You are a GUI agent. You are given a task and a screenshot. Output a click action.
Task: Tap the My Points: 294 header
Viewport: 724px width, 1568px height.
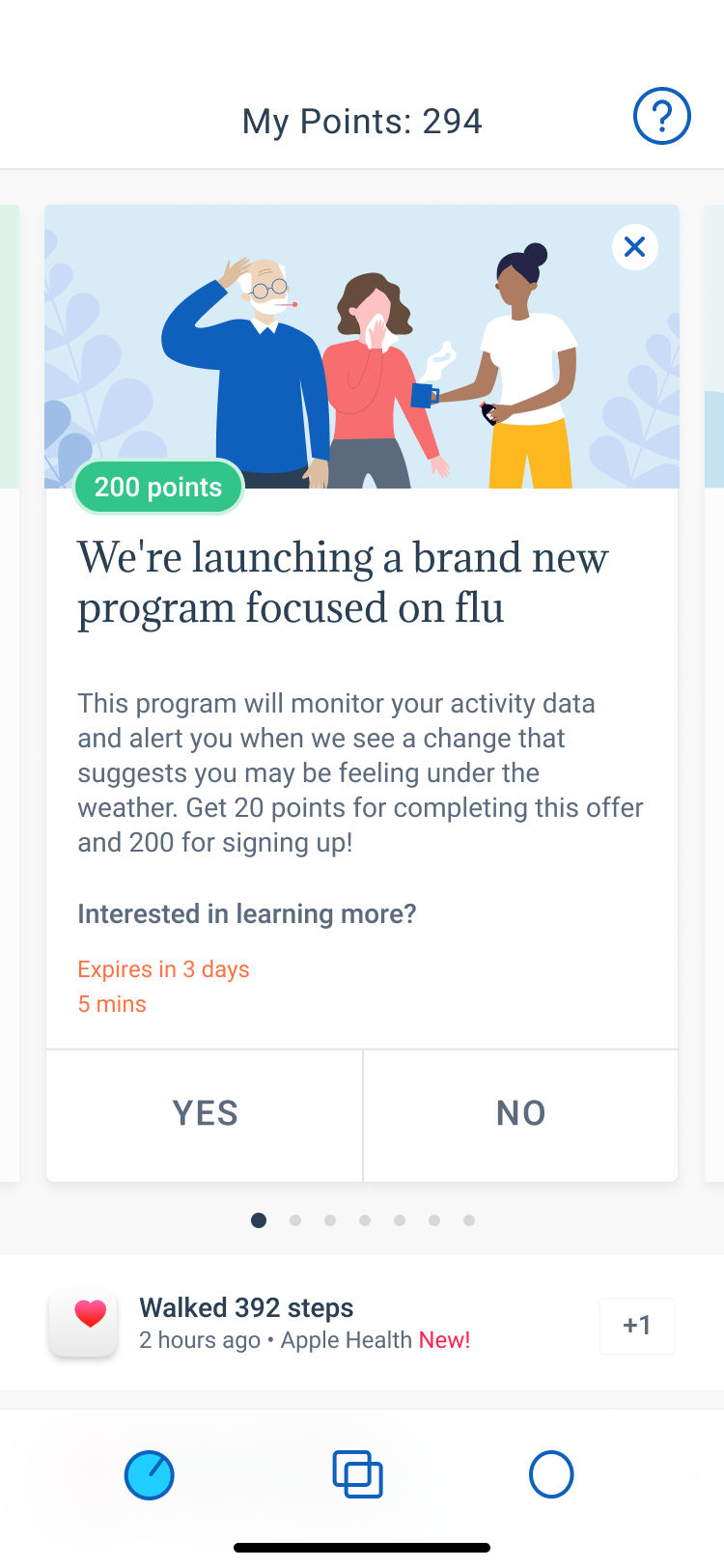tap(362, 120)
